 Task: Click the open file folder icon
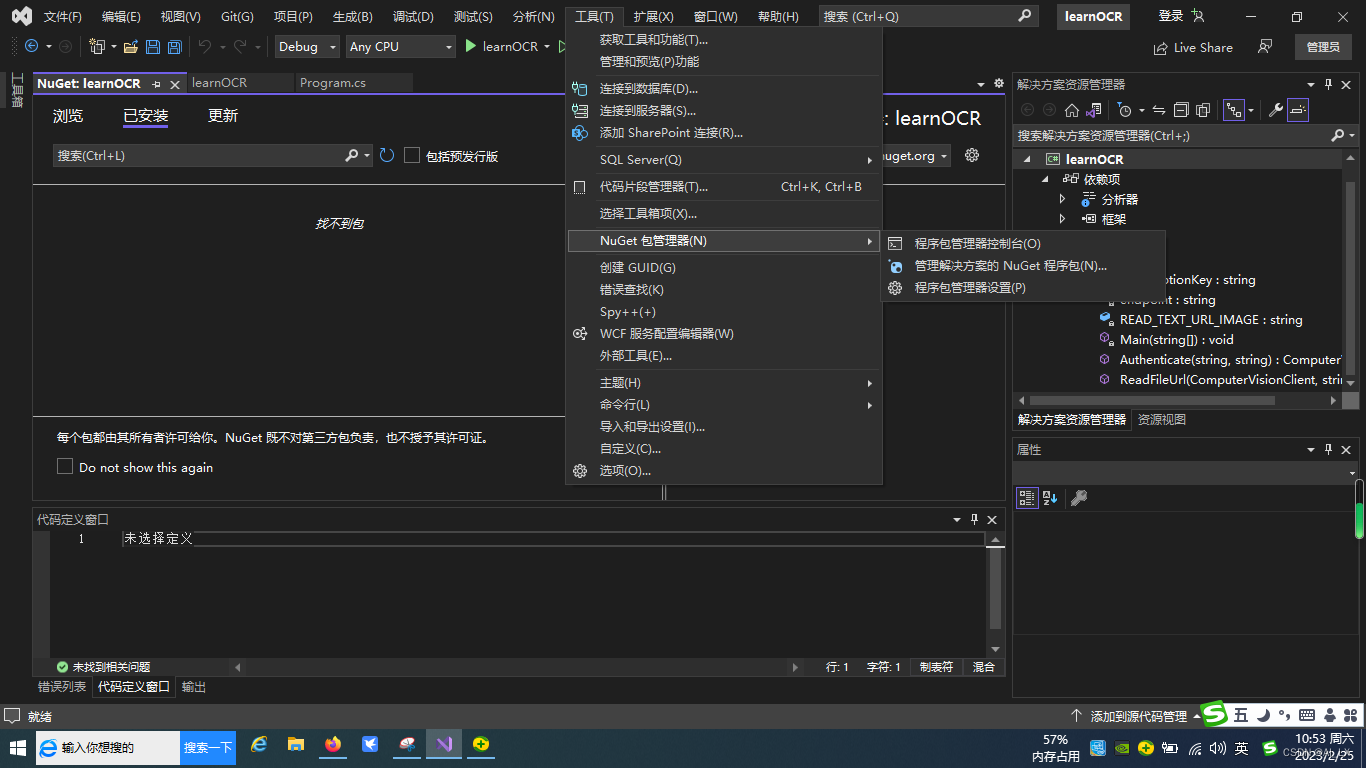coord(132,46)
